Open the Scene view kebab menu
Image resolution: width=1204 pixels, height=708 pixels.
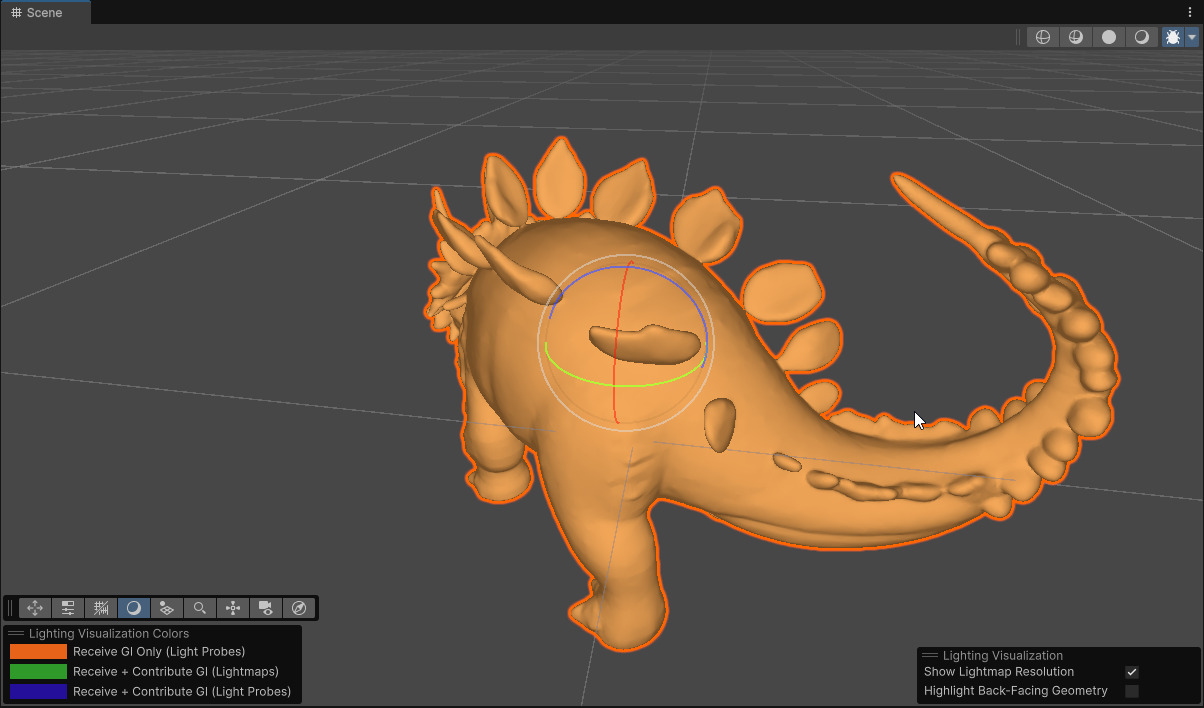tap(1190, 12)
